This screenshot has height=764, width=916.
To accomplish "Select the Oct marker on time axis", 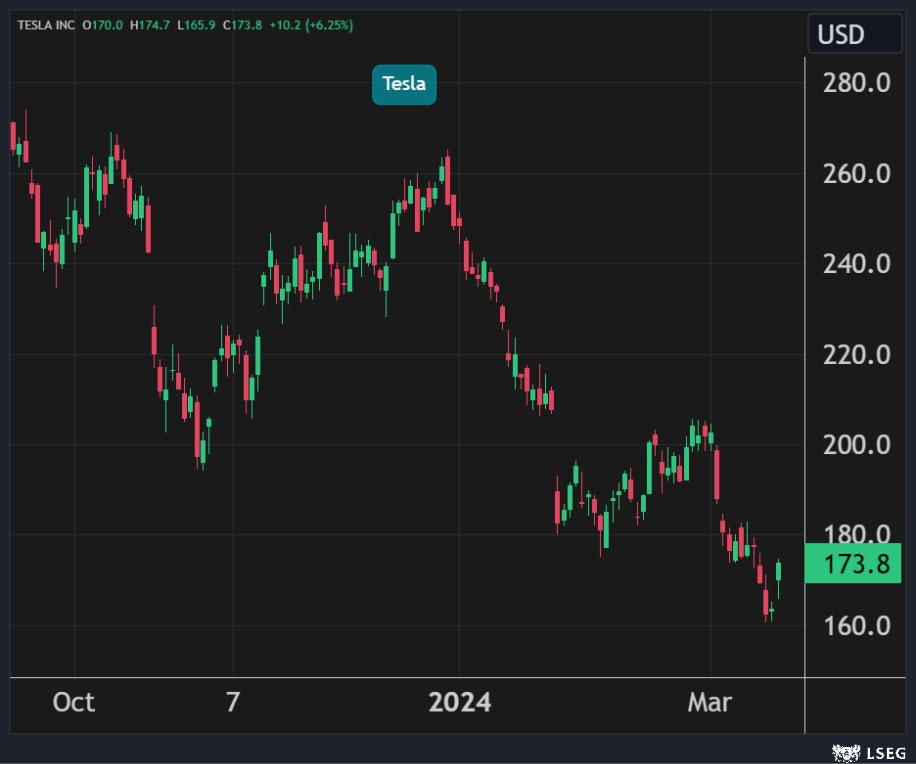I will click(74, 703).
